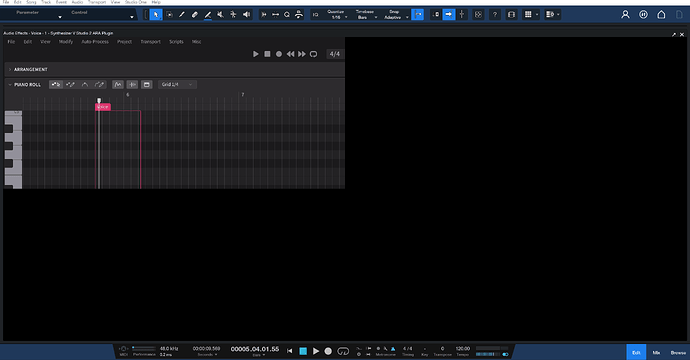Open the user account icon
This screenshot has width=690, height=360.
625,15
